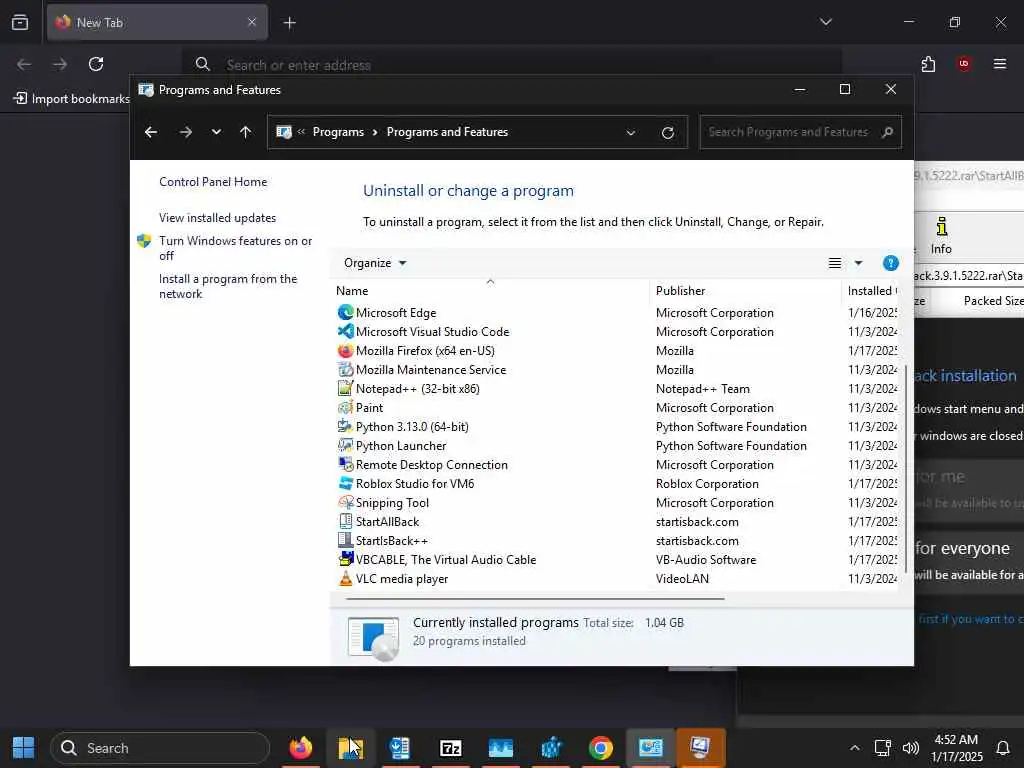Screen dimensions: 1024x768
Task: Open 7-Zip from the taskbar
Action: point(451,748)
